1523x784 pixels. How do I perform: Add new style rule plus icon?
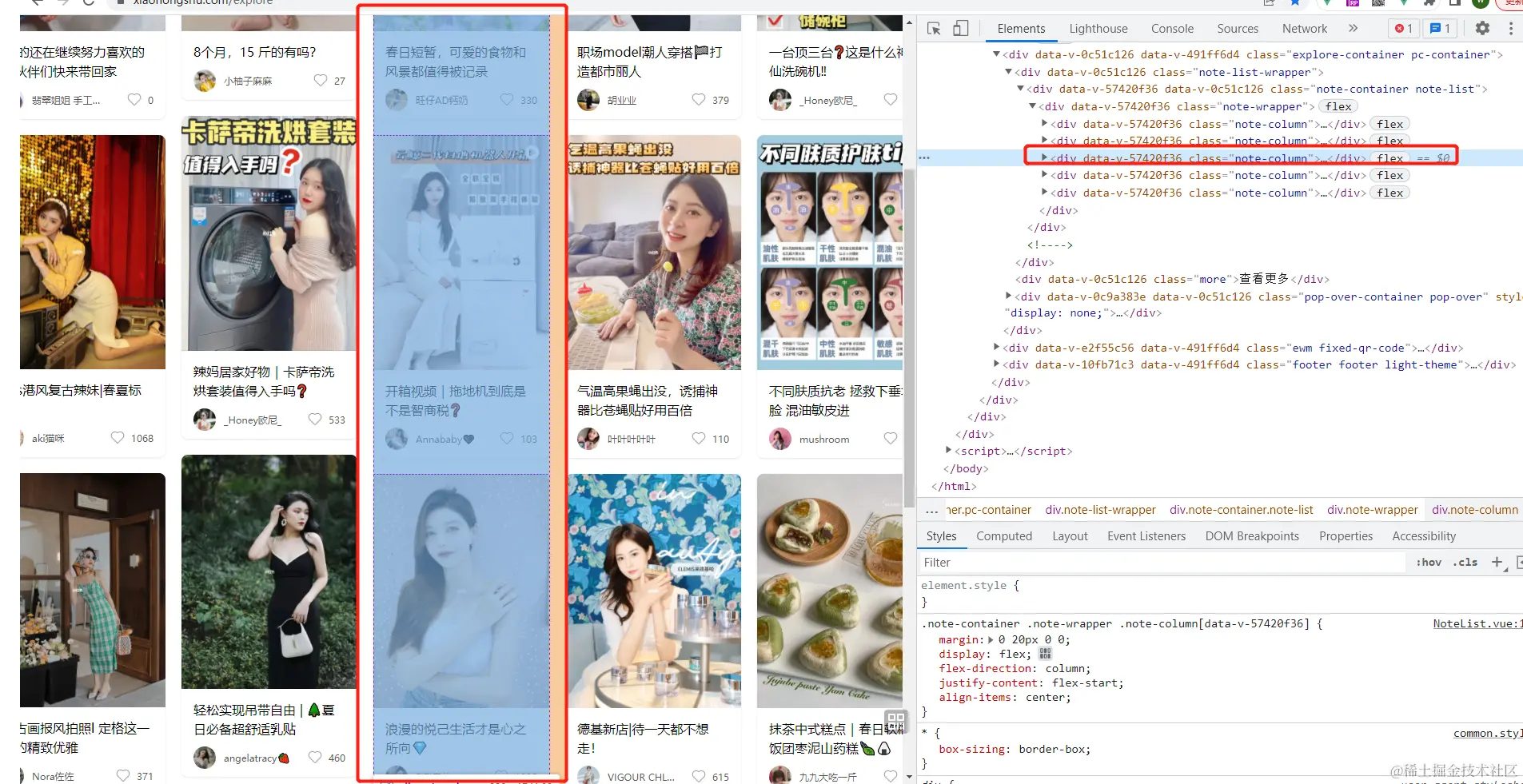coord(1497,562)
